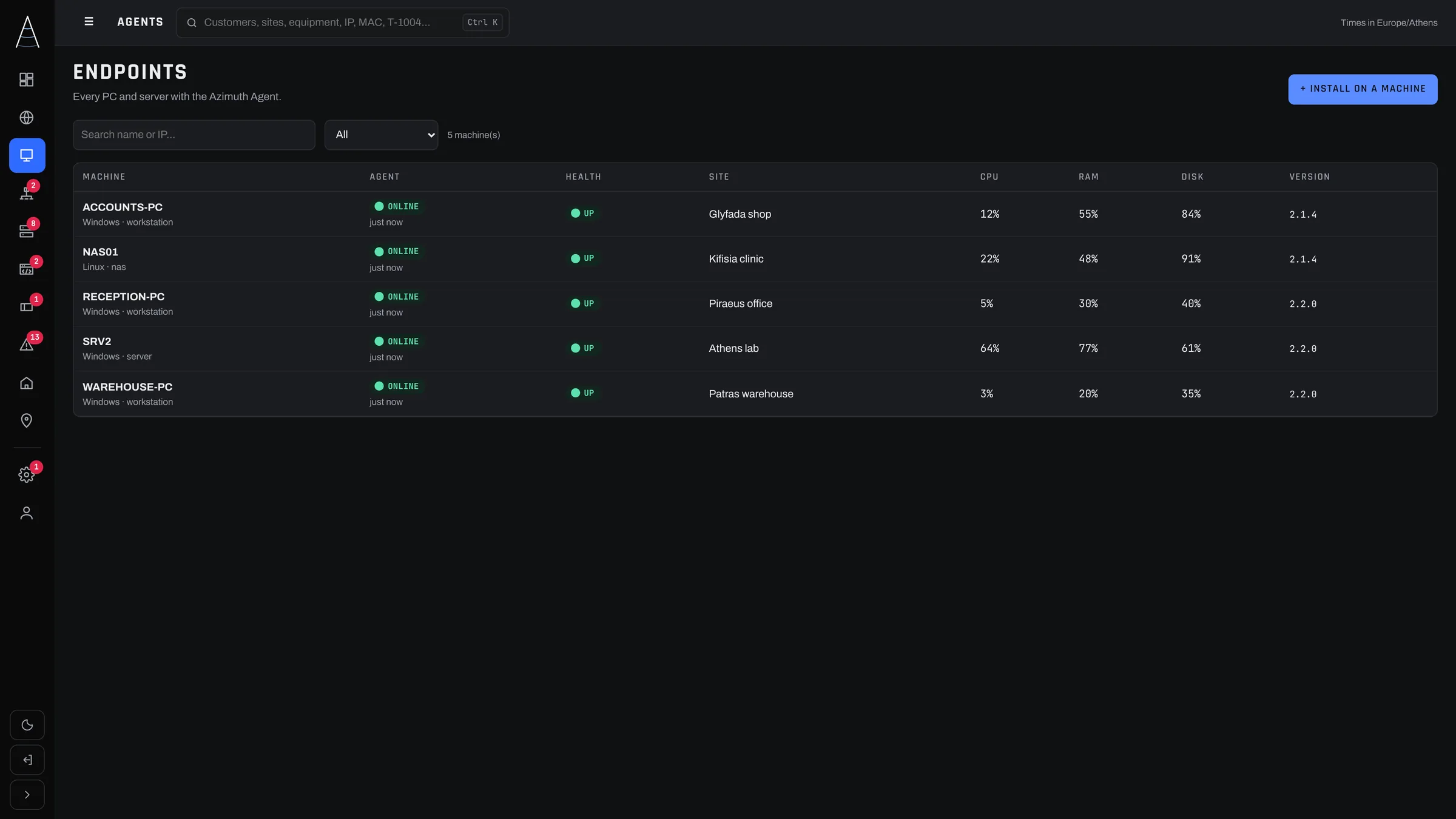Image resolution: width=1456 pixels, height=819 pixels.
Task: Open the SRV2 machine row
Action: pyautogui.click(x=755, y=349)
